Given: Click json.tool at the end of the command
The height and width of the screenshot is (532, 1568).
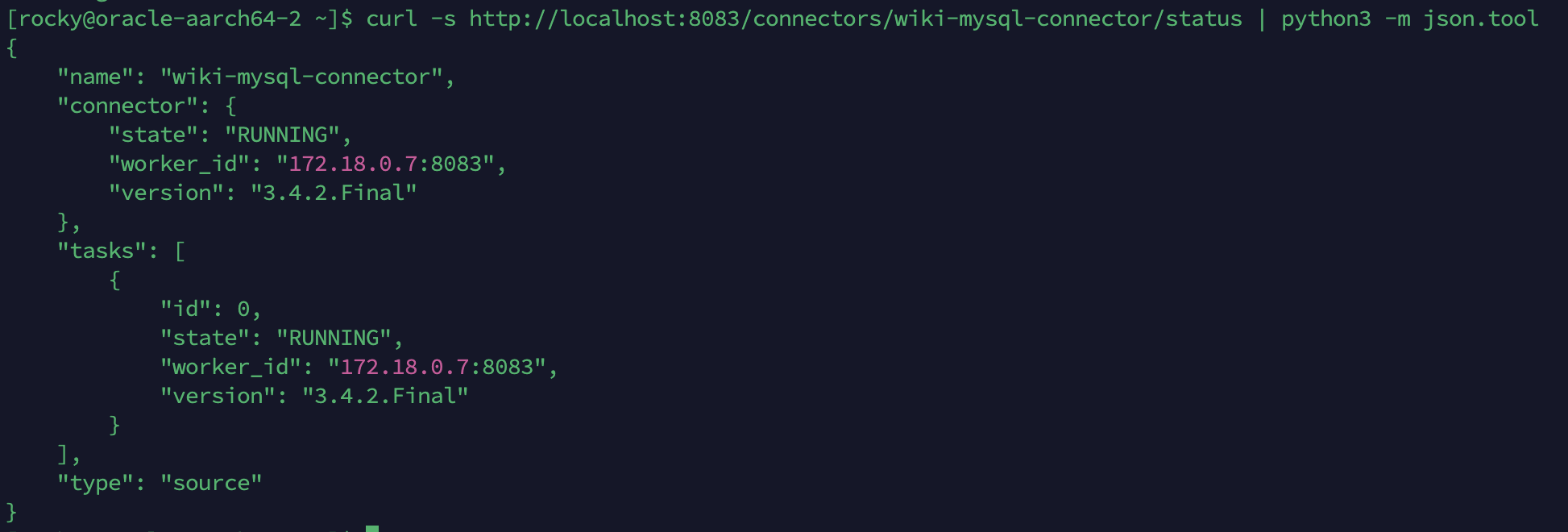Looking at the screenshot, I should [1480, 19].
